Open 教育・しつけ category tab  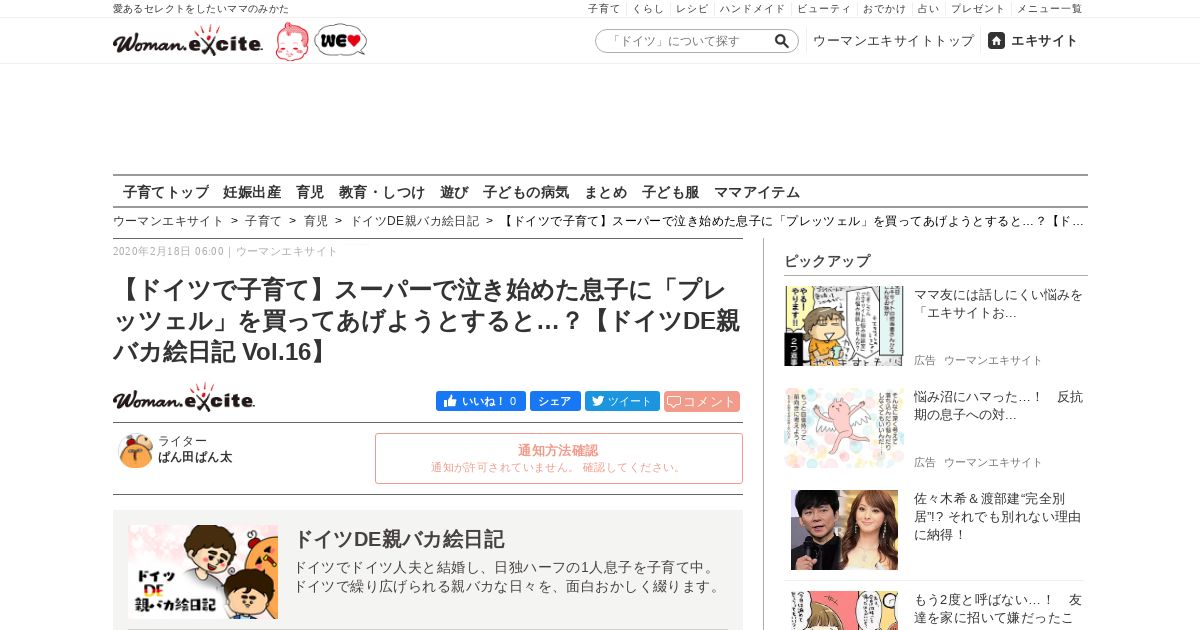coord(382,192)
